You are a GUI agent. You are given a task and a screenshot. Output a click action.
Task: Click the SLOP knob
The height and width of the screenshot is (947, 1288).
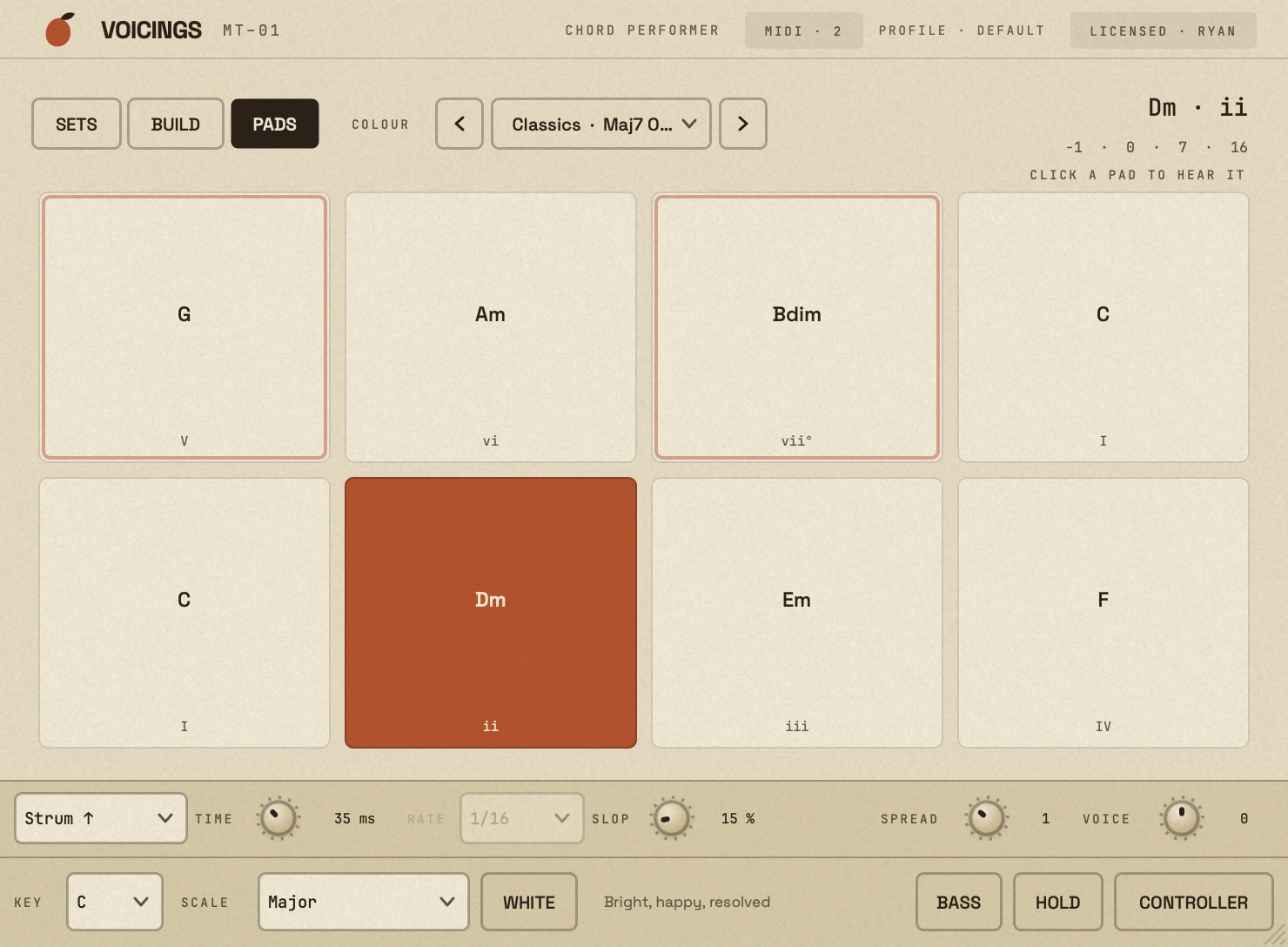[672, 818]
